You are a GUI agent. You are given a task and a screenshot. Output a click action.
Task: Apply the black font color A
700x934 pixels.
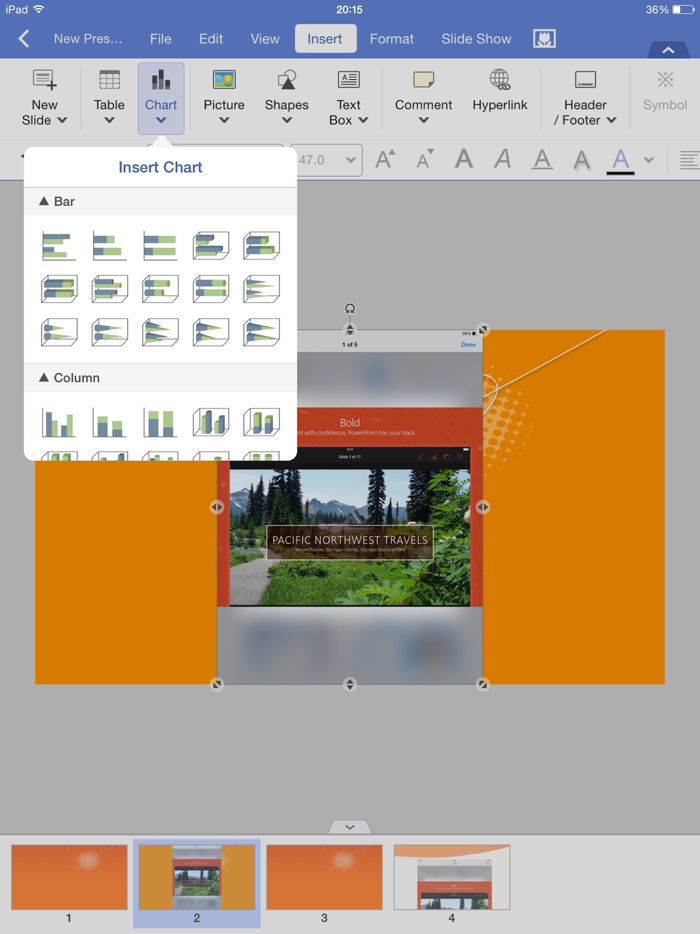tap(620, 160)
